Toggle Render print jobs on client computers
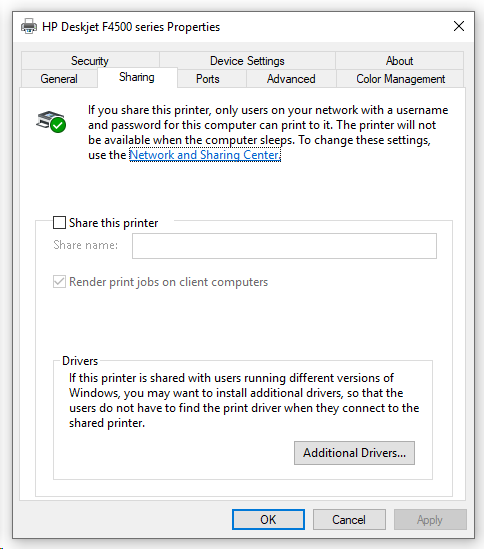 [x=59, y=282]
